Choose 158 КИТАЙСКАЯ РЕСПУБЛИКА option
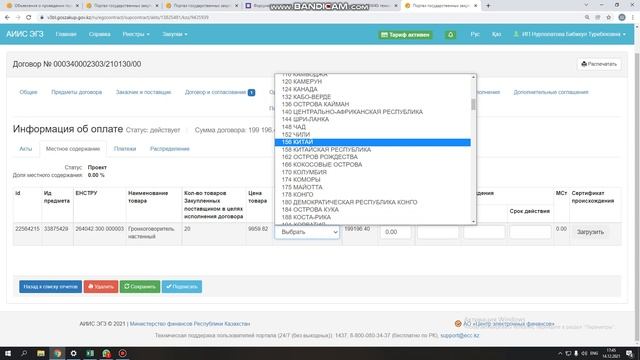The image size is (640, 360). tap(373, 150)
